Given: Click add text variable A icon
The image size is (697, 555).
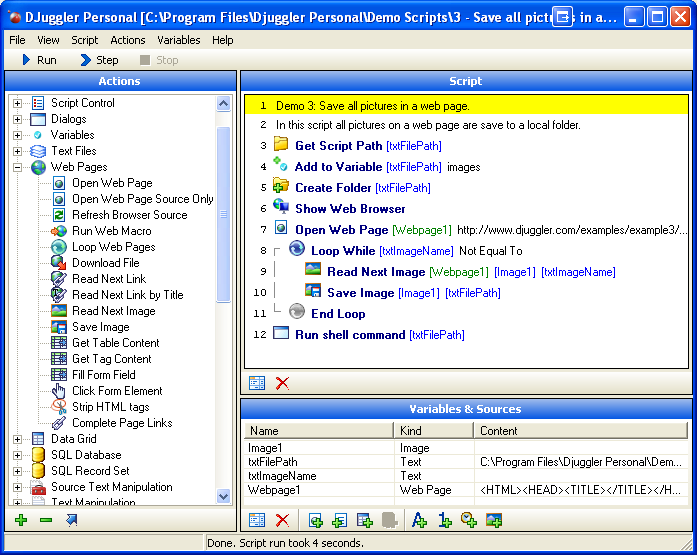Looking at the screenshot, I should (x=419, y=520).
